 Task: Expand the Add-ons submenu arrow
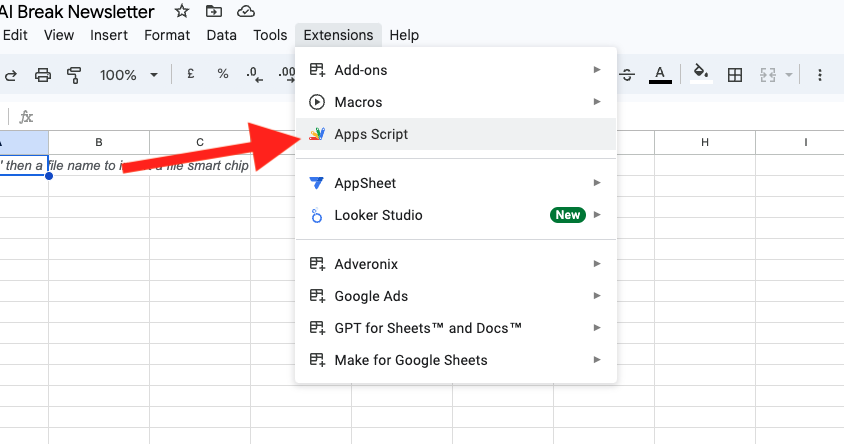[597, 69]
